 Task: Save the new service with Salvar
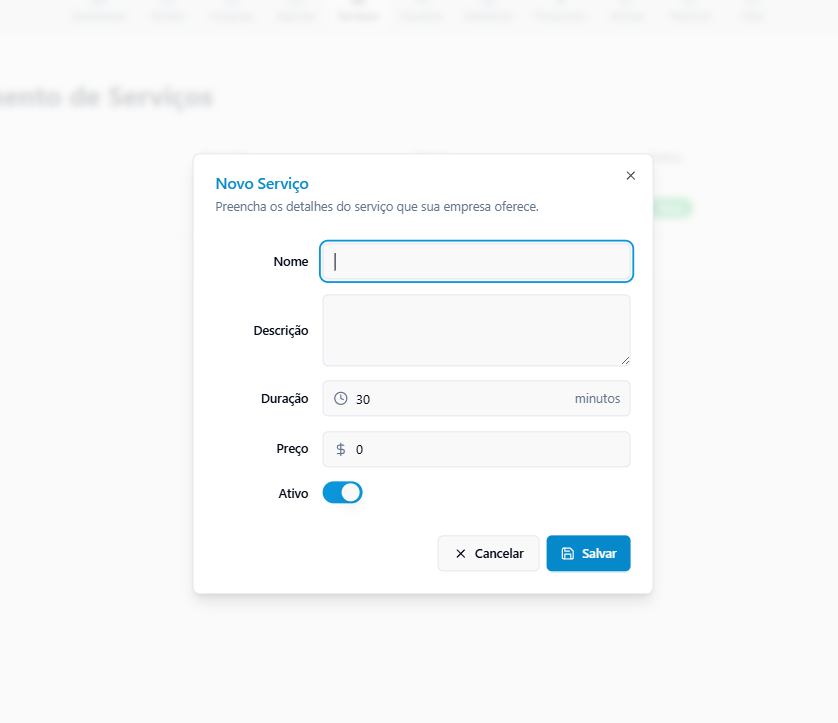coord(588,553)
